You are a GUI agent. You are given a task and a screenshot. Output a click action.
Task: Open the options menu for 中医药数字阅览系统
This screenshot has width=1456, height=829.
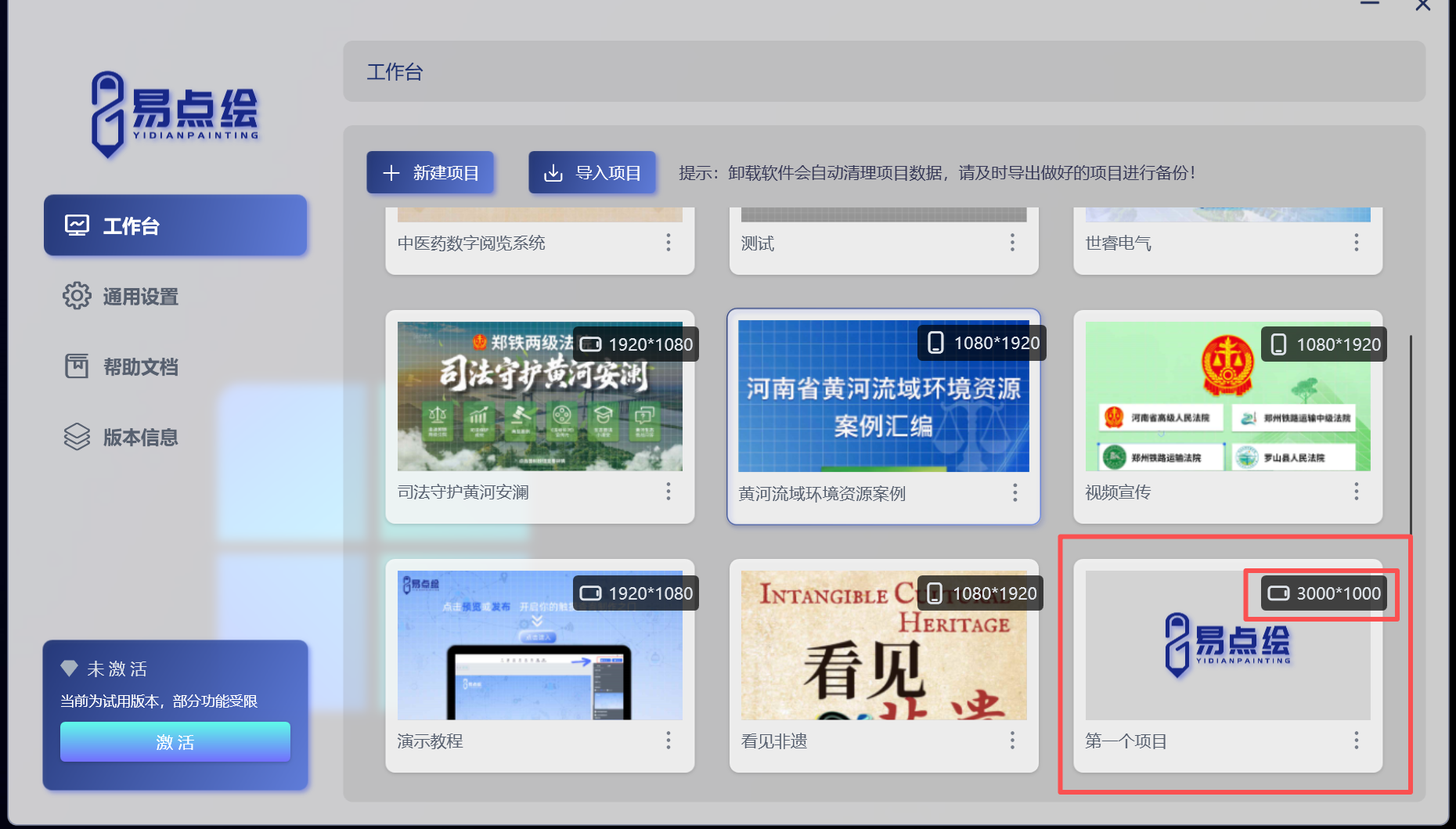(x=669, y=243)
